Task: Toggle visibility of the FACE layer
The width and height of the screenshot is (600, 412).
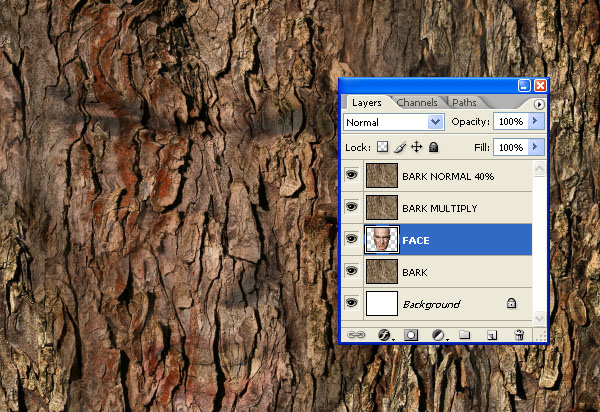Action: (352, 239)
